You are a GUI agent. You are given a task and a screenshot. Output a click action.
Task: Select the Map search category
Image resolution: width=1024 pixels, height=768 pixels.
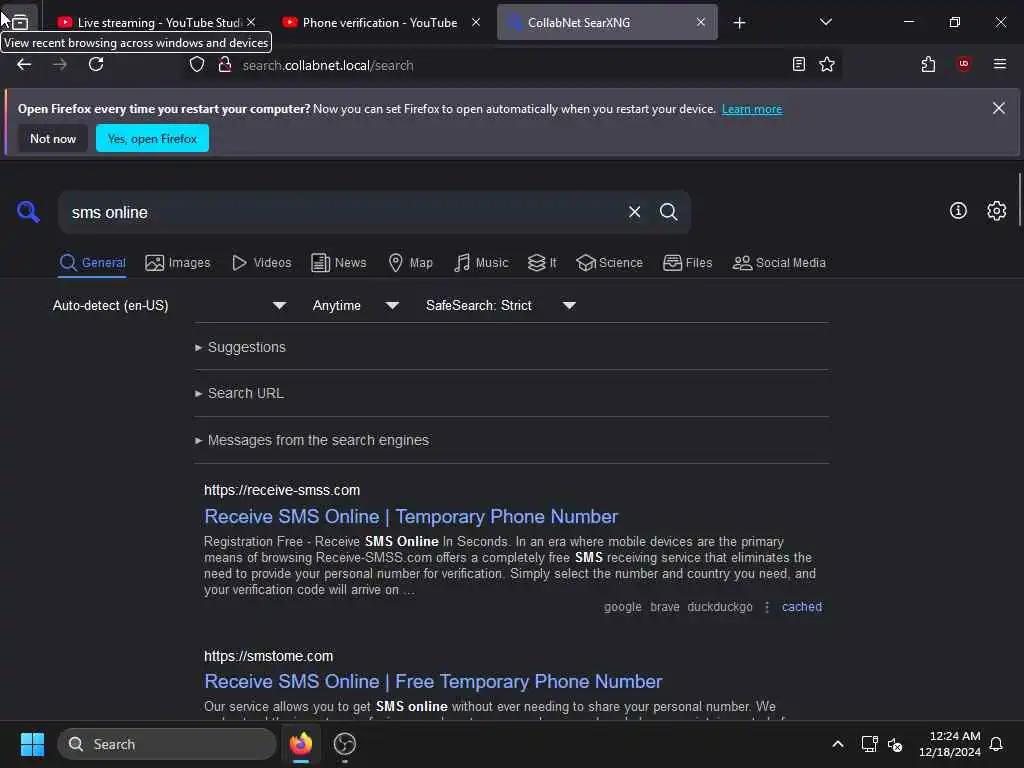click(410, 263)
